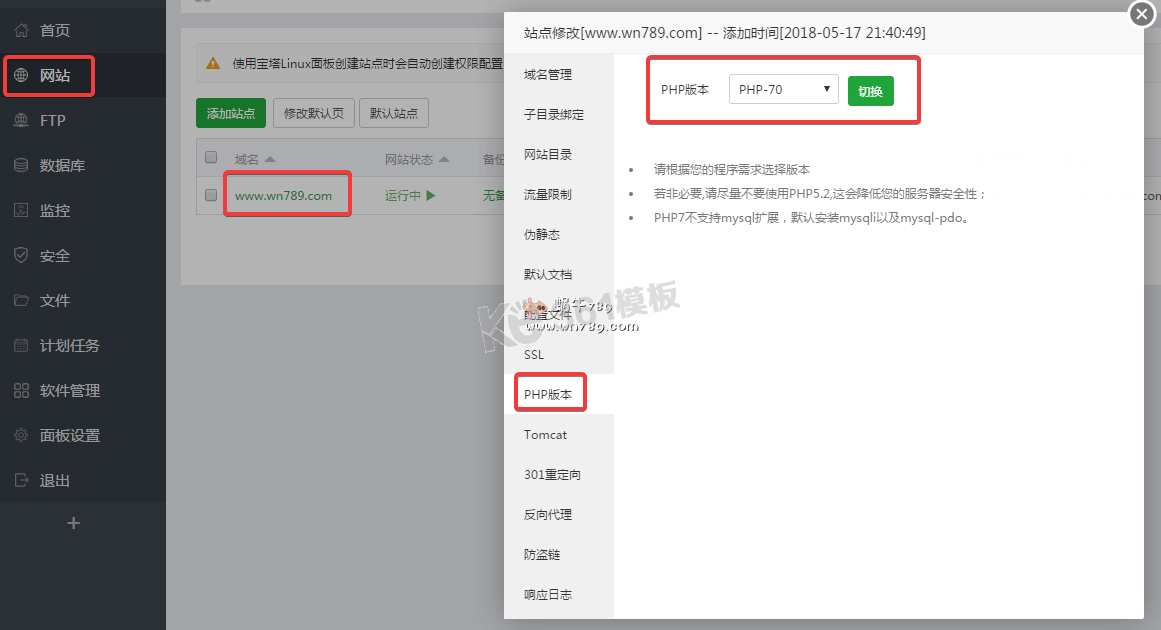The height and width of the screenshot is (630, 1161).
Task: Click the calendar icon beside 计划任务
Action: pos(21,346)
